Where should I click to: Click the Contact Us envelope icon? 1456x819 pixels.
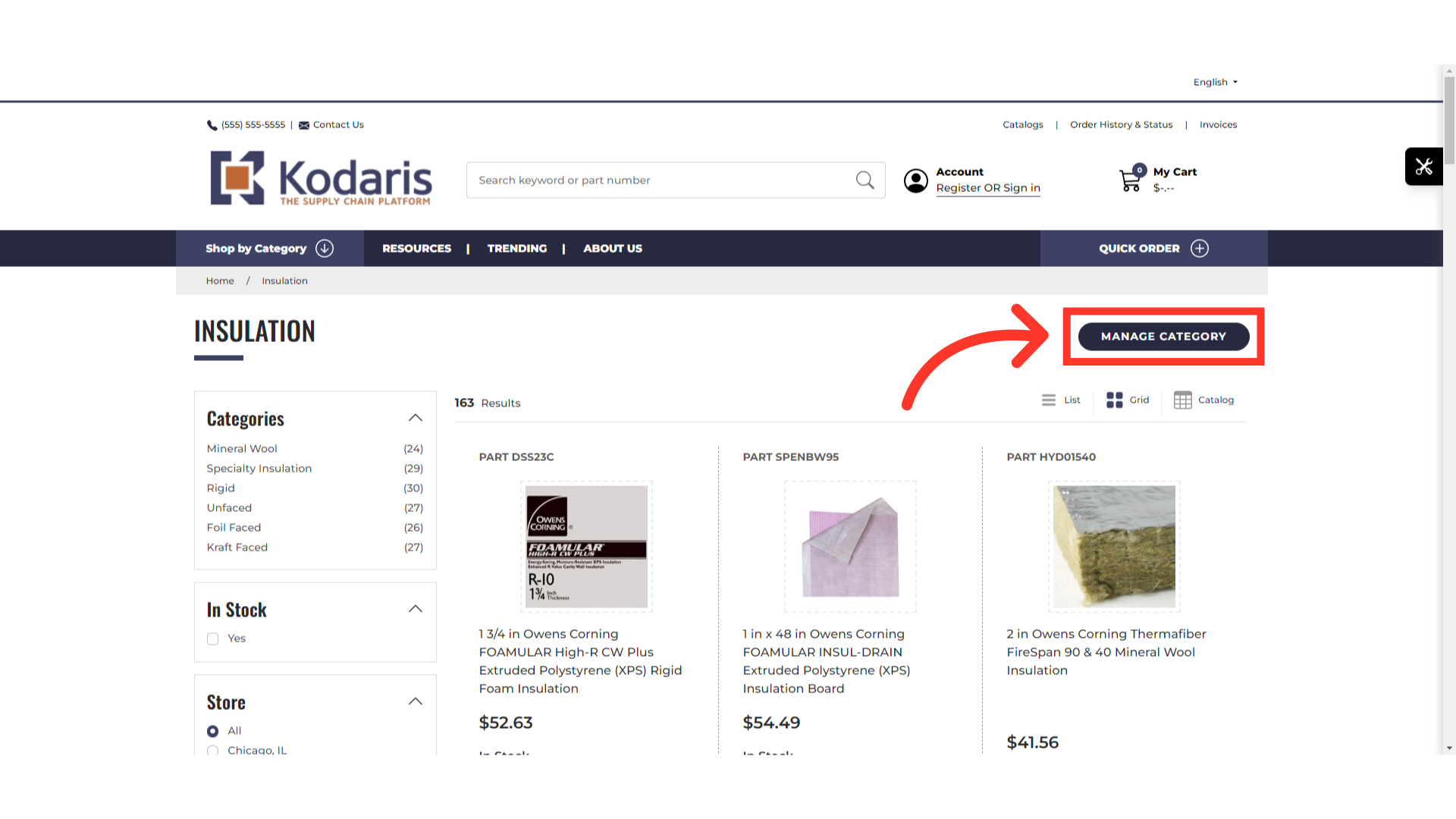[304, 125]
